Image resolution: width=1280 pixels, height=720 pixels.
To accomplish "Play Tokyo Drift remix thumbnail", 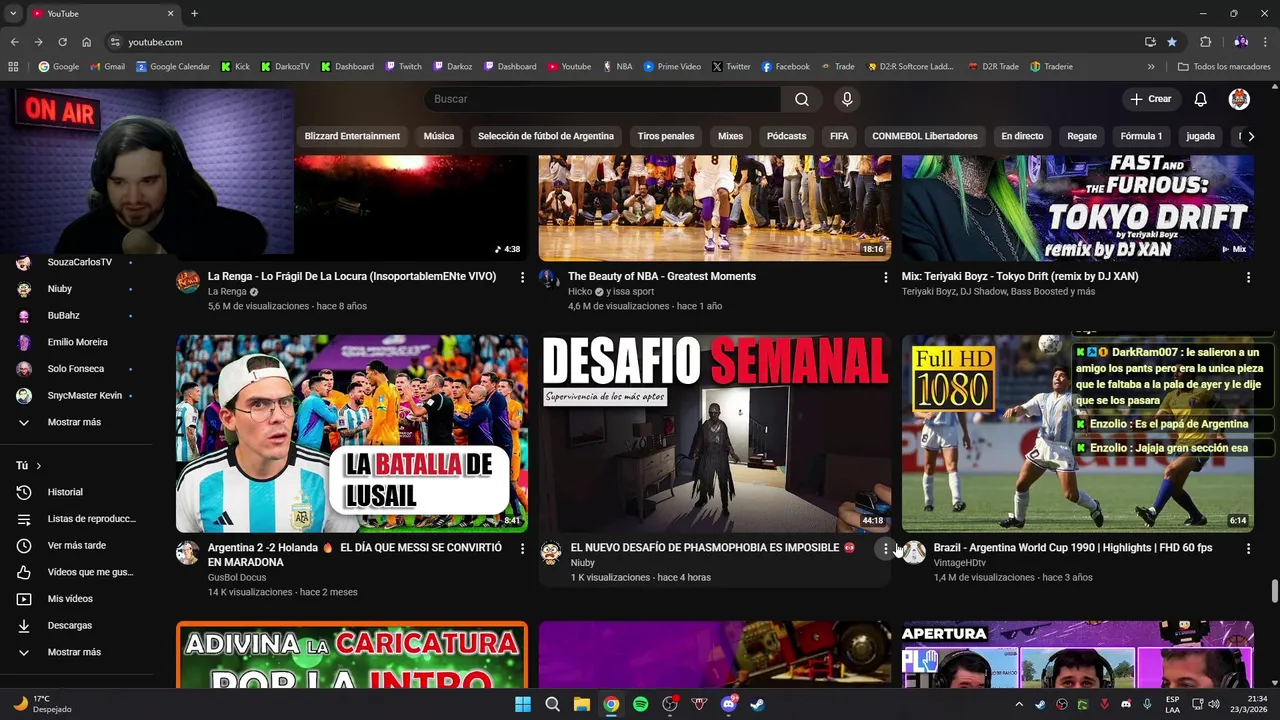I will point(1078,208).
